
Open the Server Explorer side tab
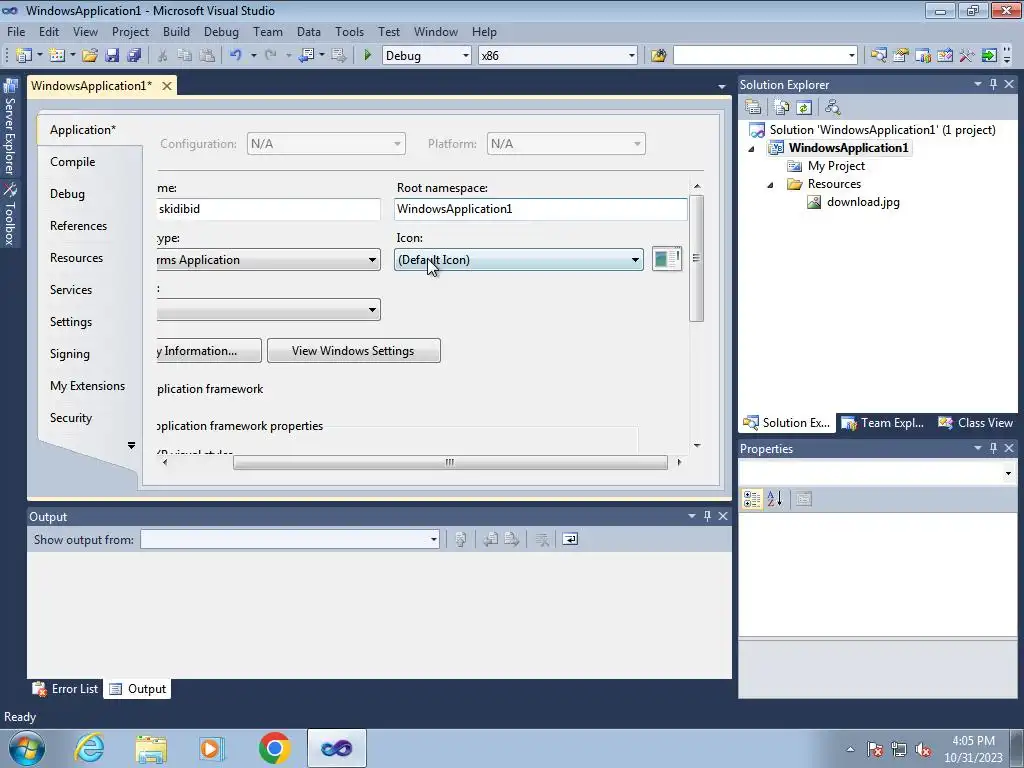pos(10,129)
